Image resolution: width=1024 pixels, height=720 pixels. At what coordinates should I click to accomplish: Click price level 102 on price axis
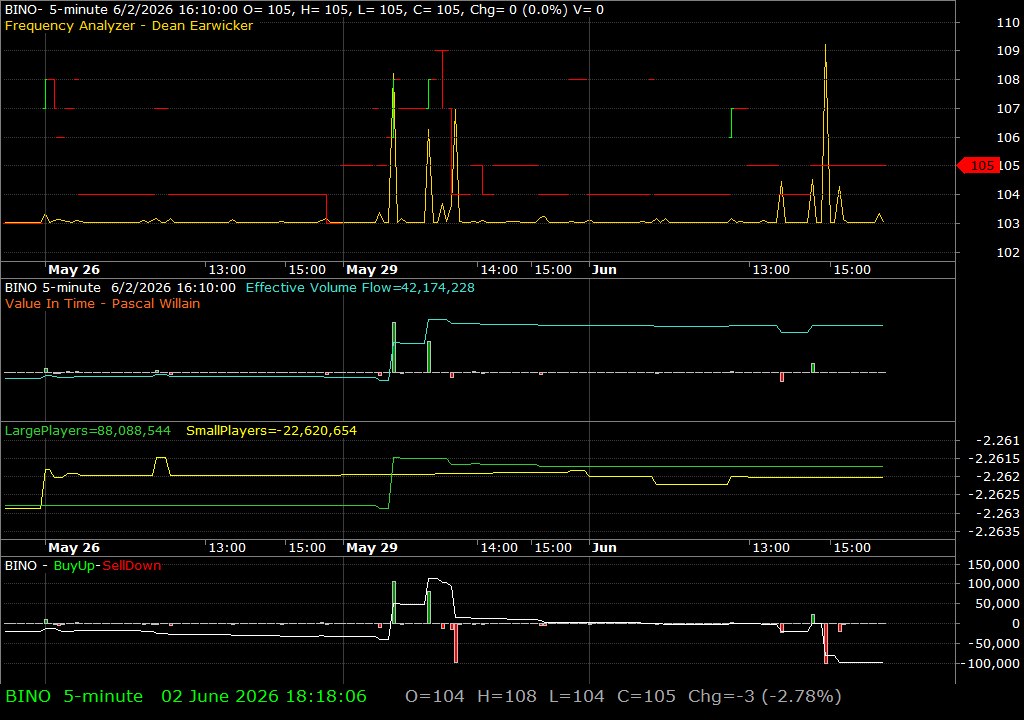(1008, 252)
